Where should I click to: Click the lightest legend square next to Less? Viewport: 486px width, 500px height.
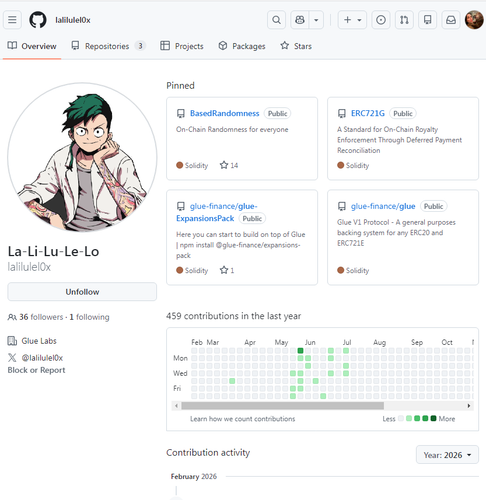click(401, 418)
